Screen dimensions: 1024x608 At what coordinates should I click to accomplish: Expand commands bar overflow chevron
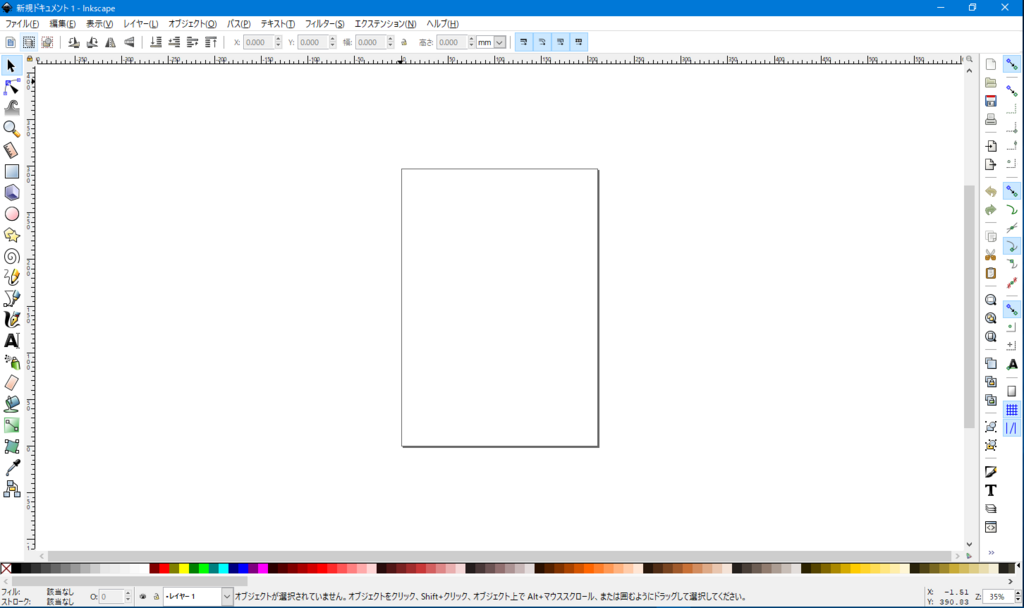991,552
